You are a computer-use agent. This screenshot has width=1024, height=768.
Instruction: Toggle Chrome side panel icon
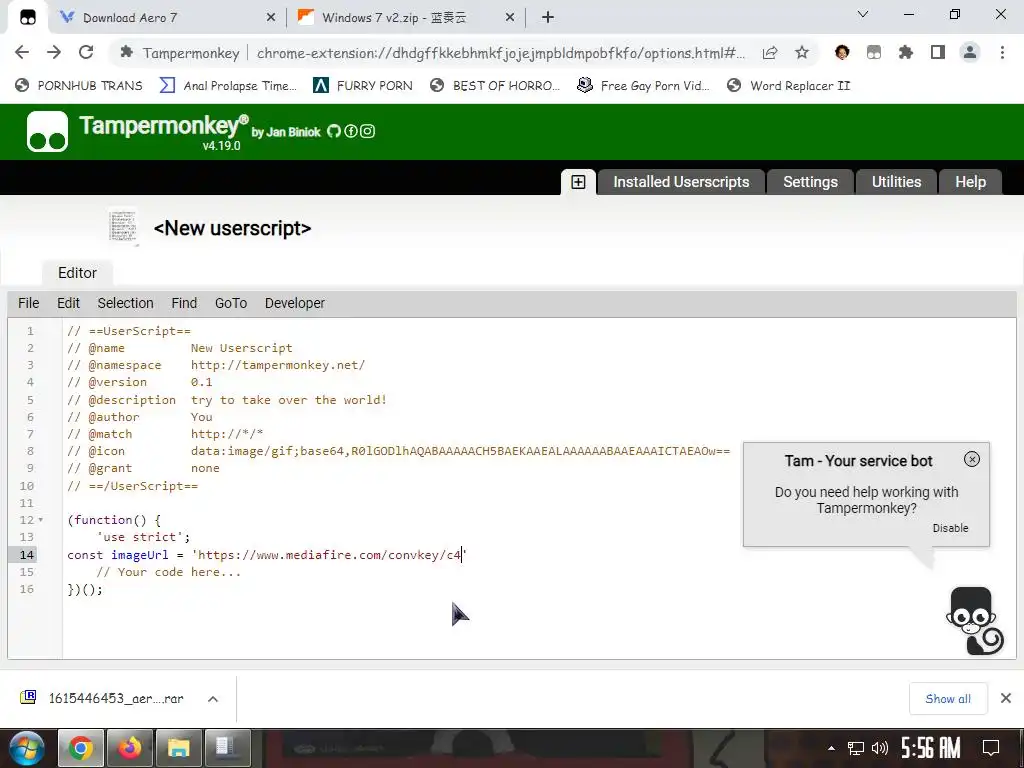click(938, 53)
